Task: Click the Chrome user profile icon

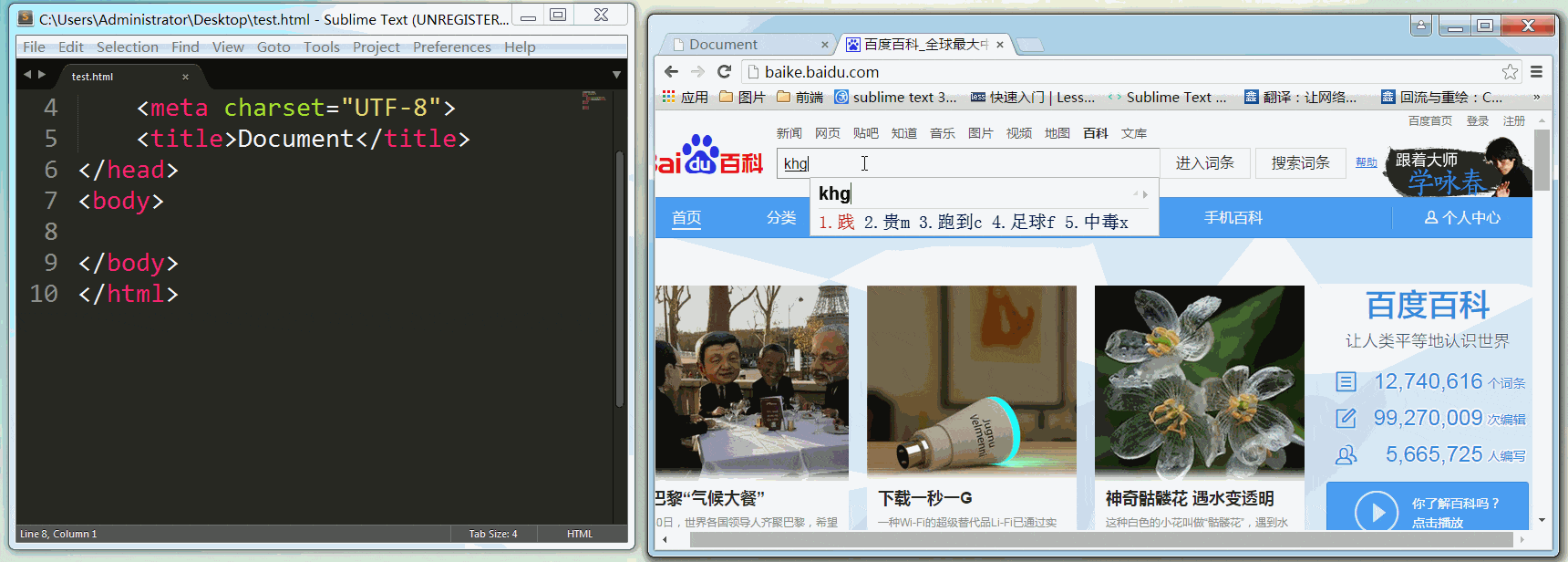Action: coord(1420,26)
